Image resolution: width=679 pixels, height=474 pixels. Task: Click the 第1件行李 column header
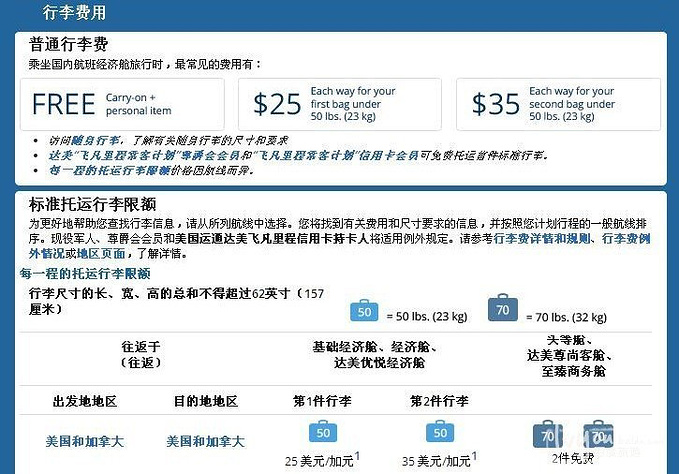tap(322, 401)
